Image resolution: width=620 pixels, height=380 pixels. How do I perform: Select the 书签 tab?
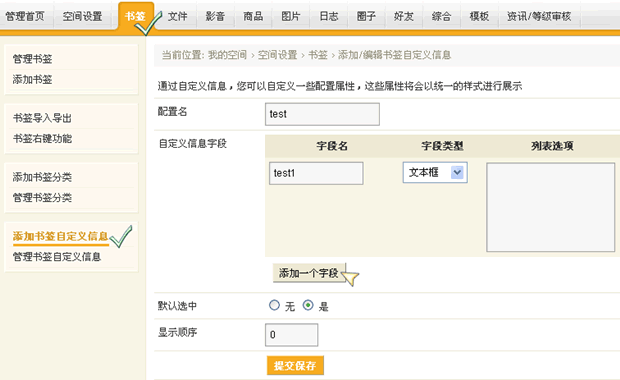point(135,16)
